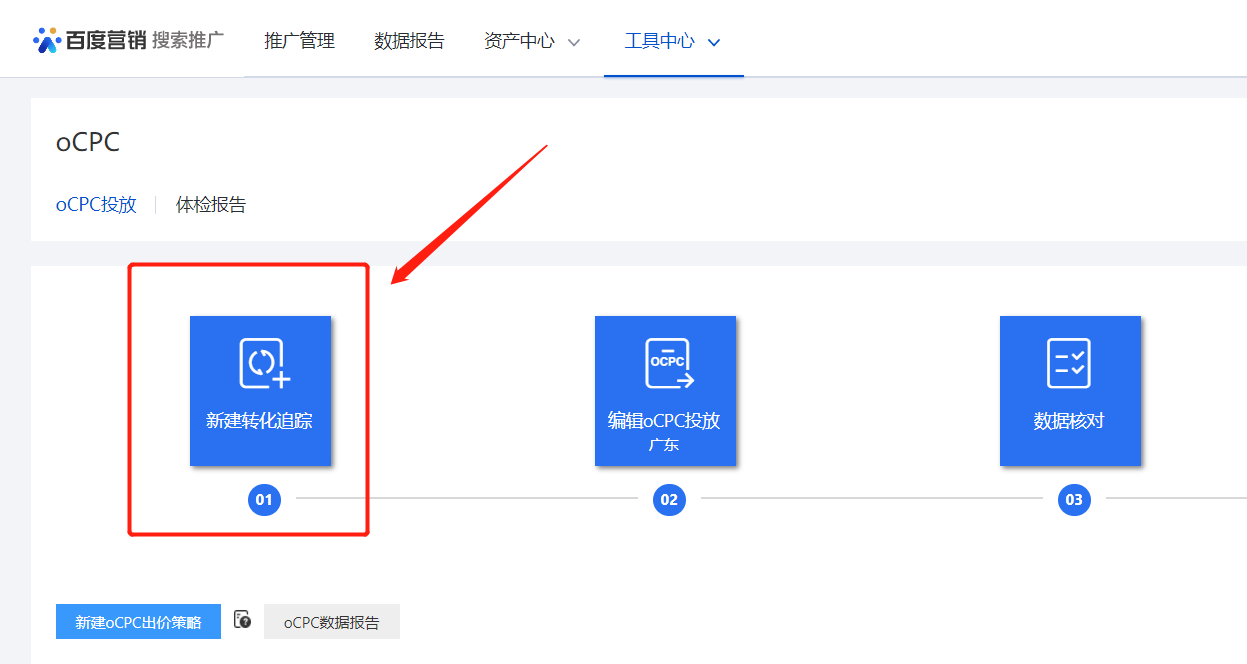This screenshot has width=1247, height=664.
Task: Click the 新建转化追踪 label text
Action: [x=260, y=421]
